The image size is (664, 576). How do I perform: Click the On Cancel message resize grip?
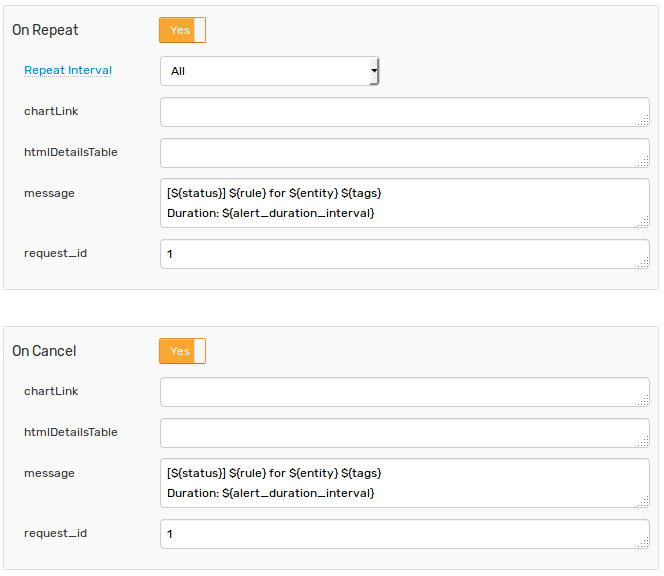pos(644,502)
